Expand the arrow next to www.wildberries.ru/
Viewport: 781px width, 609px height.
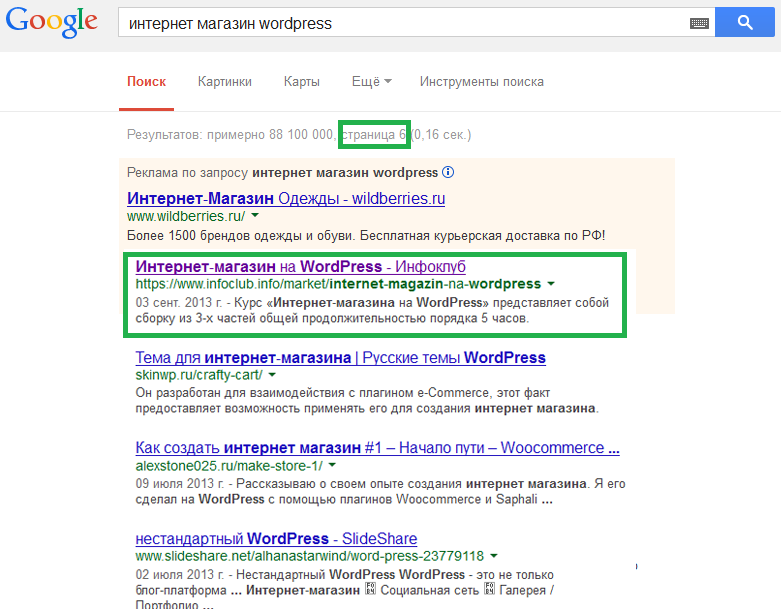[x=255, y=216]
